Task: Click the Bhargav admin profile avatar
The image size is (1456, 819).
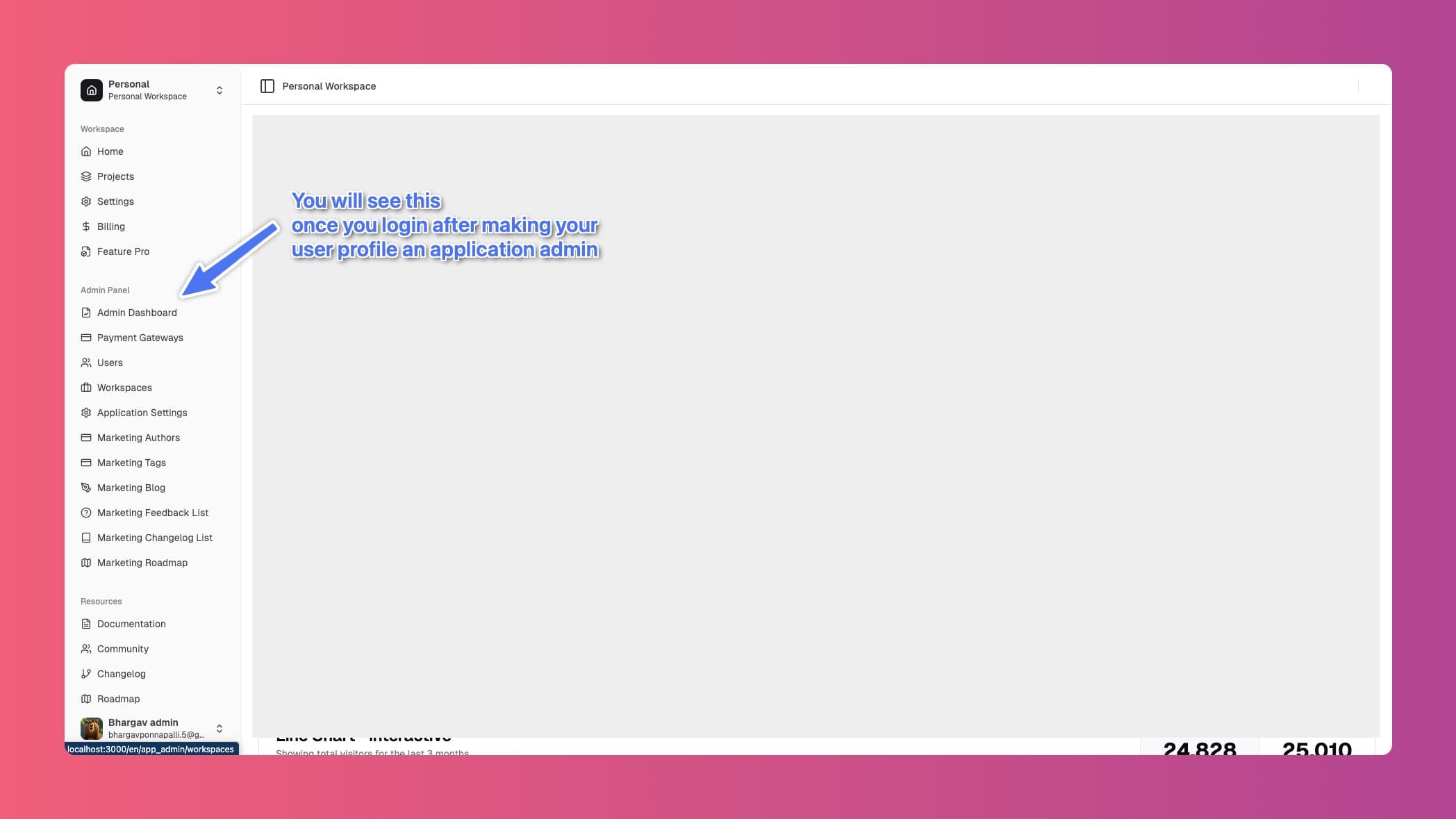Action: (x=91, y=728)
